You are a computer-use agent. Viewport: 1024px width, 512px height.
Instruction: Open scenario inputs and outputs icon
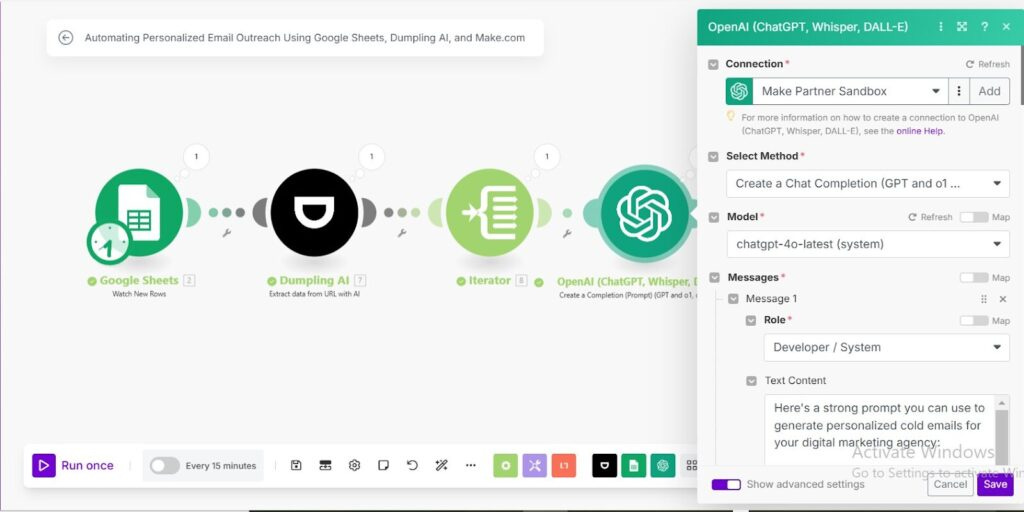(325, 466)
